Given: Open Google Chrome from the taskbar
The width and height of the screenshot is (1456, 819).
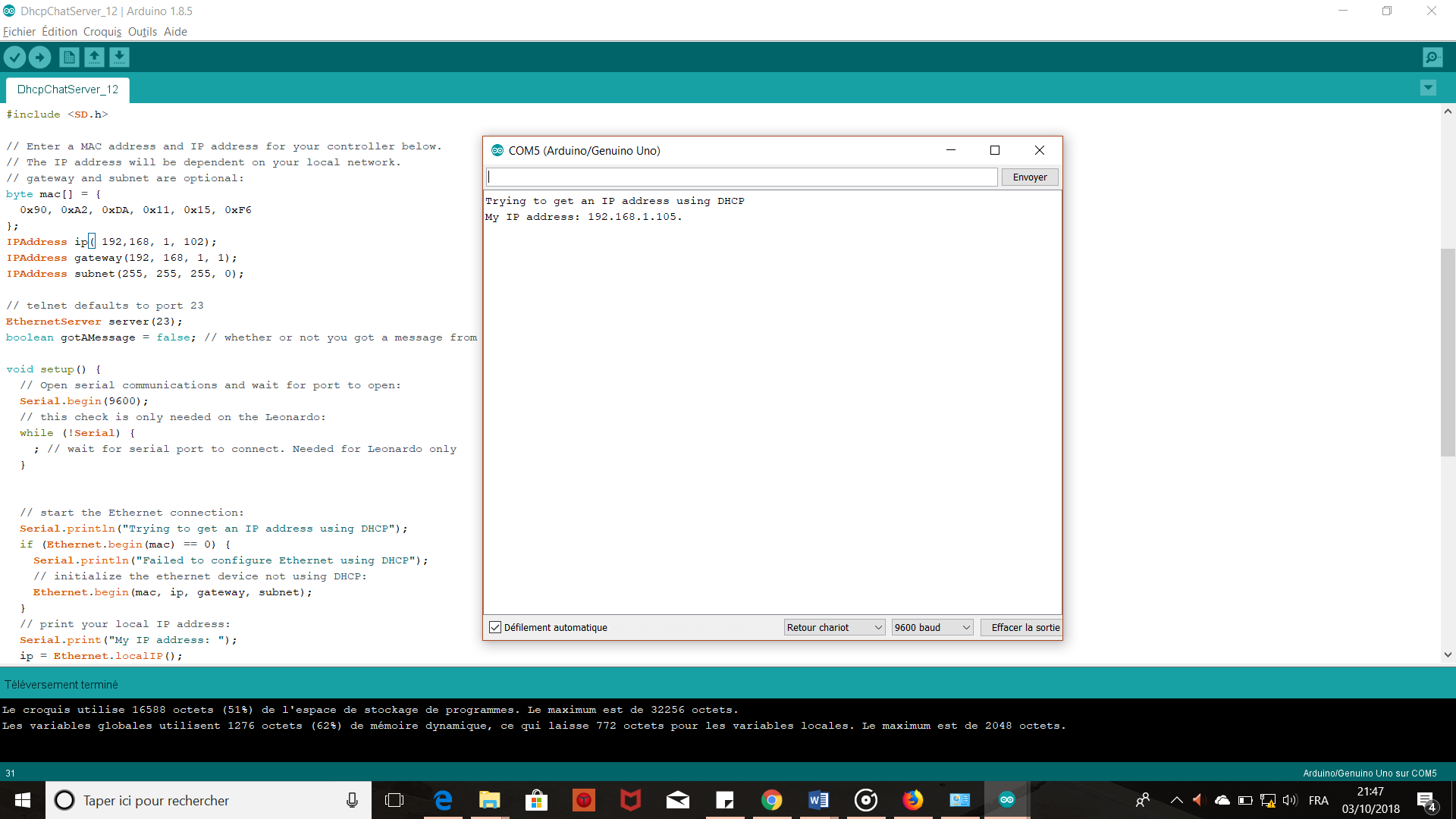Looking at the screenshot, I should (x=771, y=800).
